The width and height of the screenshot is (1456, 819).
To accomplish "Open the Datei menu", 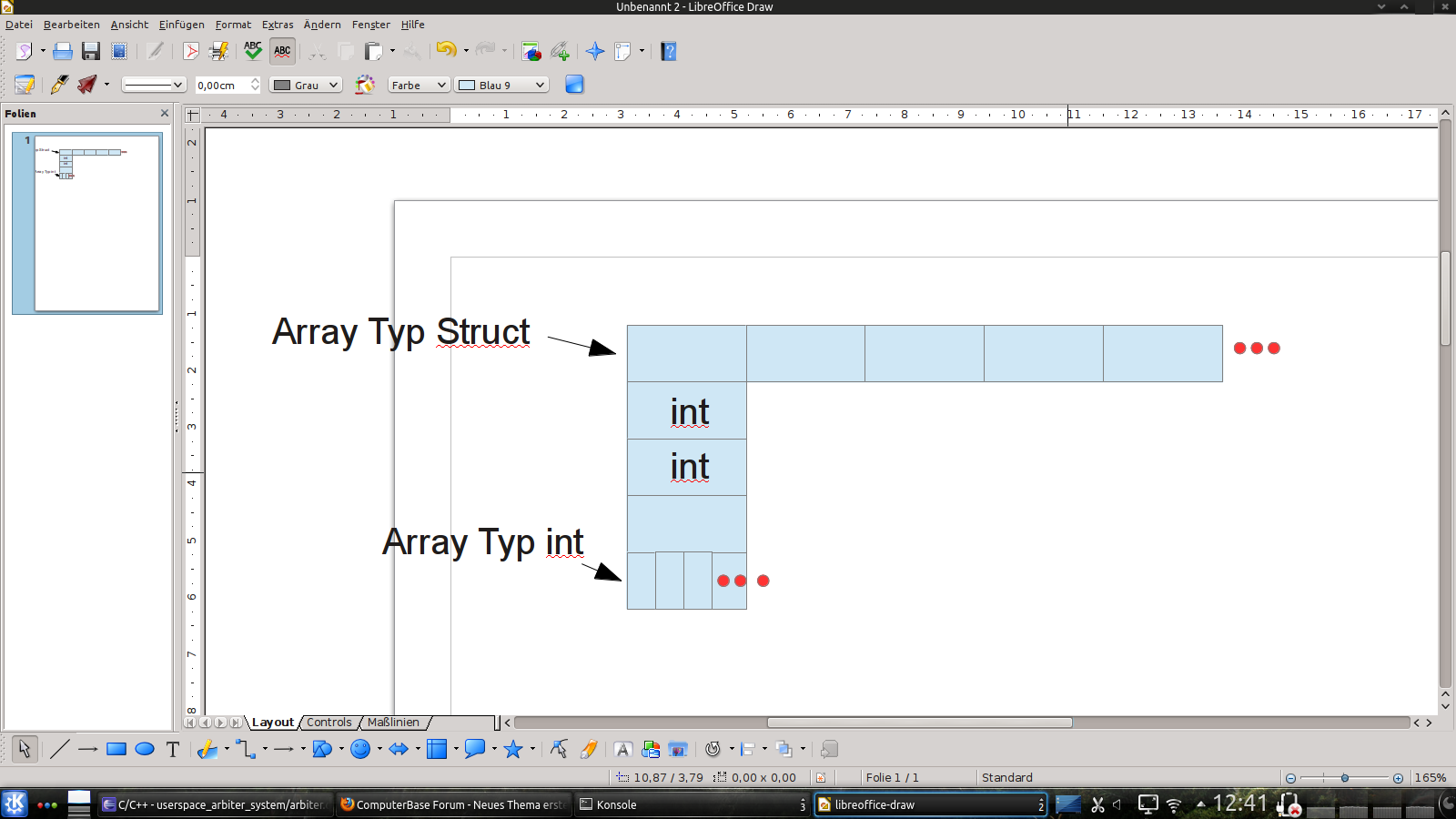I will [18, 25].
